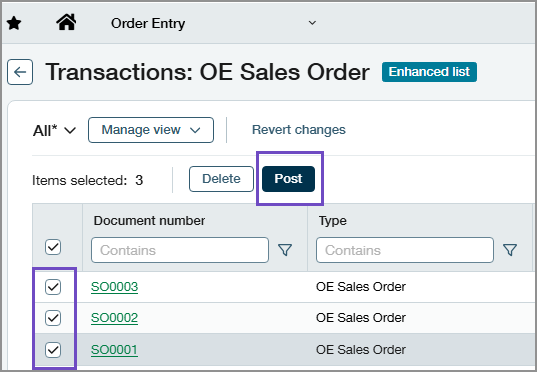Uncheck the SO0001 row checkbox
Viewport: 537px width, 372px height.
click(x=53, y=350)
